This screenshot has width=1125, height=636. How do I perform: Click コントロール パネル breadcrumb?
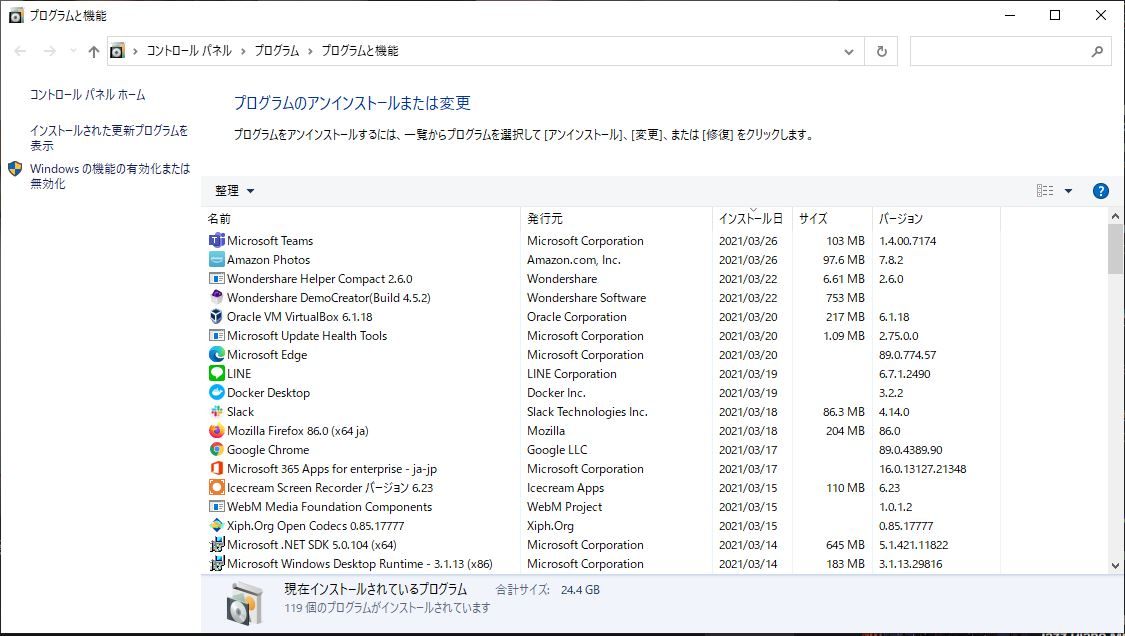click(189, 51)
